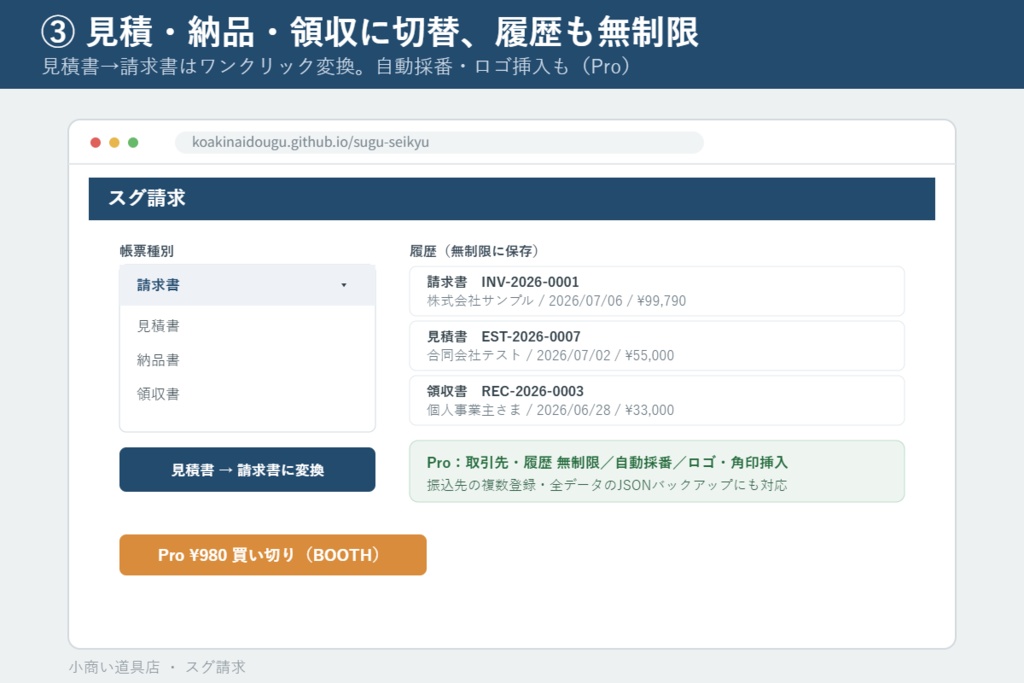Click the 帳票種別 label
Screen dimensions: 1024x683
(146, 251)
